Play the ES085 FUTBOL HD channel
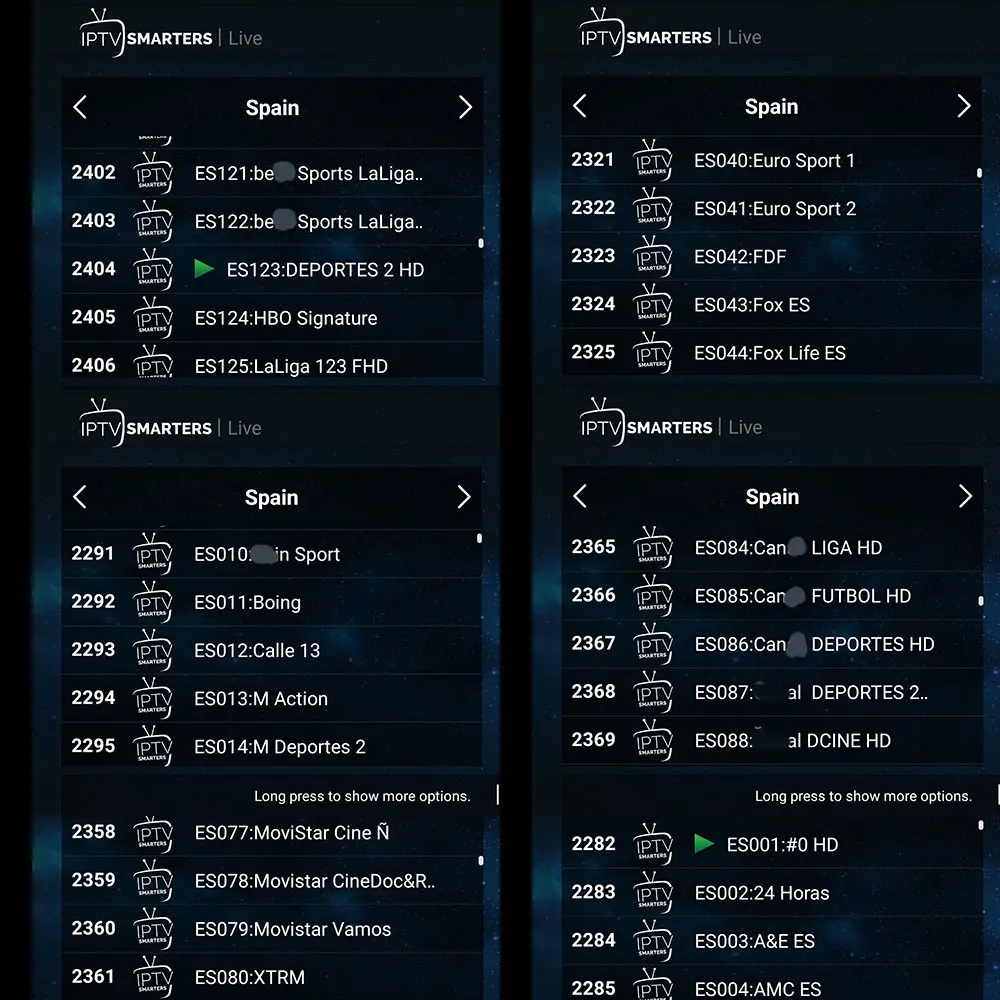The height and width of the screenshot is (1000, 1000). tap(802, 596)
